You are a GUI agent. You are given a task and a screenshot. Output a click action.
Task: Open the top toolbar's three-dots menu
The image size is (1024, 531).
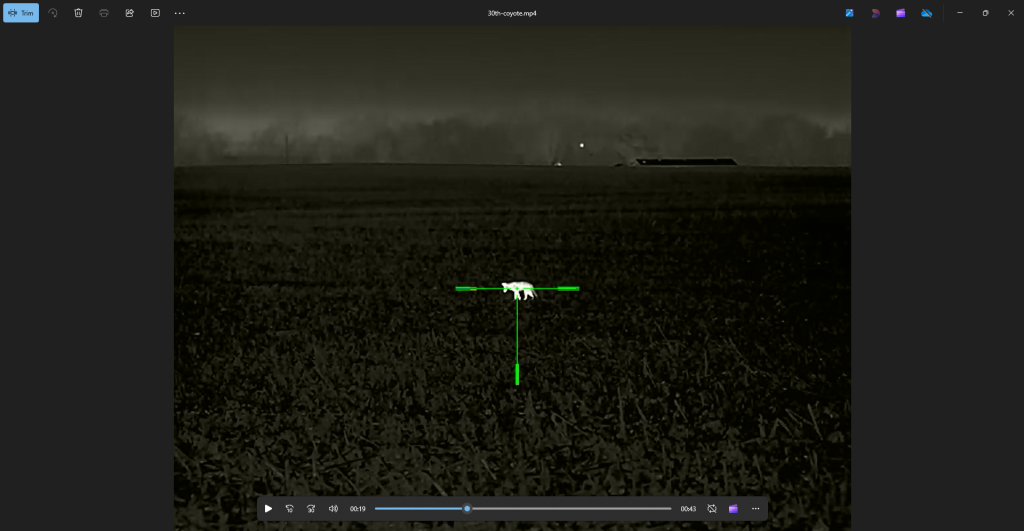(180, 13)
